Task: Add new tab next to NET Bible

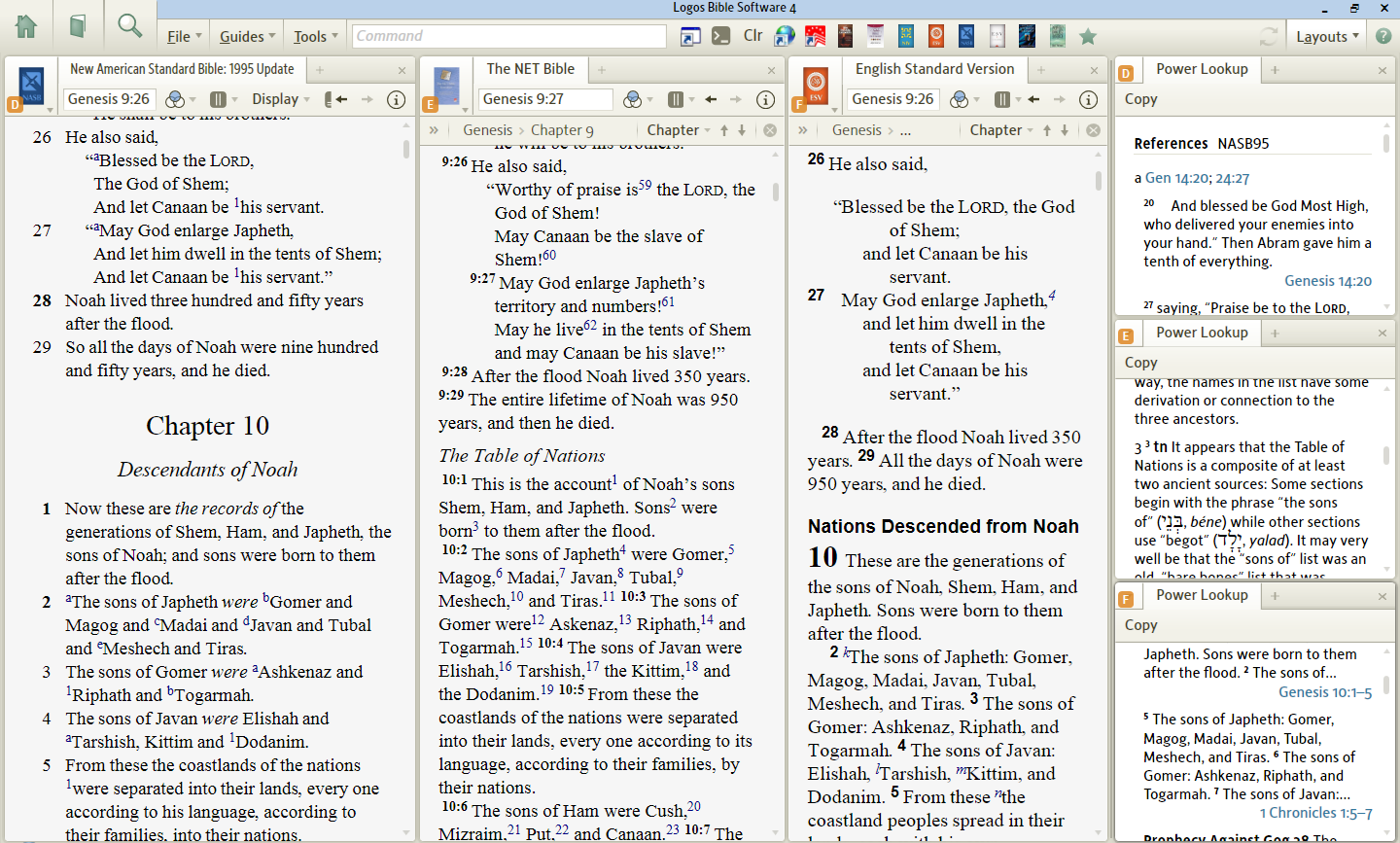Action: pyautogui.click(x=602, y=70)
